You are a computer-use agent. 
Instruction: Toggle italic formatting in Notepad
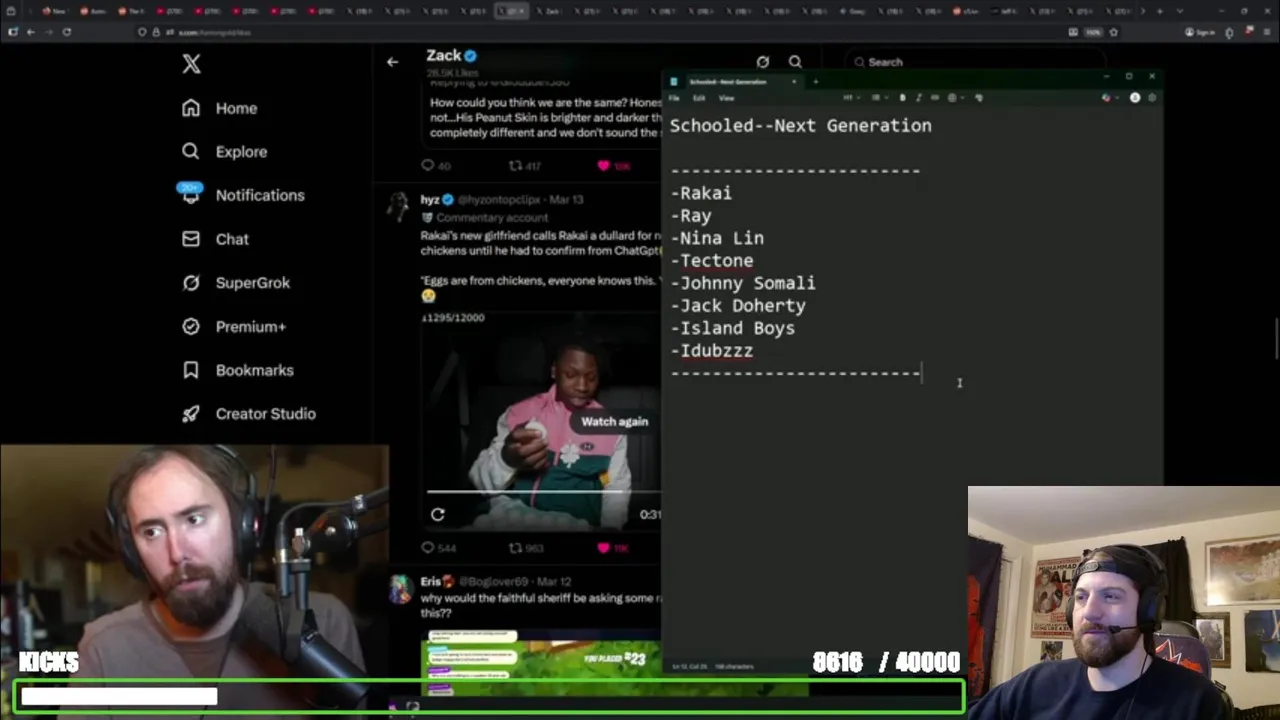(919, 98)
